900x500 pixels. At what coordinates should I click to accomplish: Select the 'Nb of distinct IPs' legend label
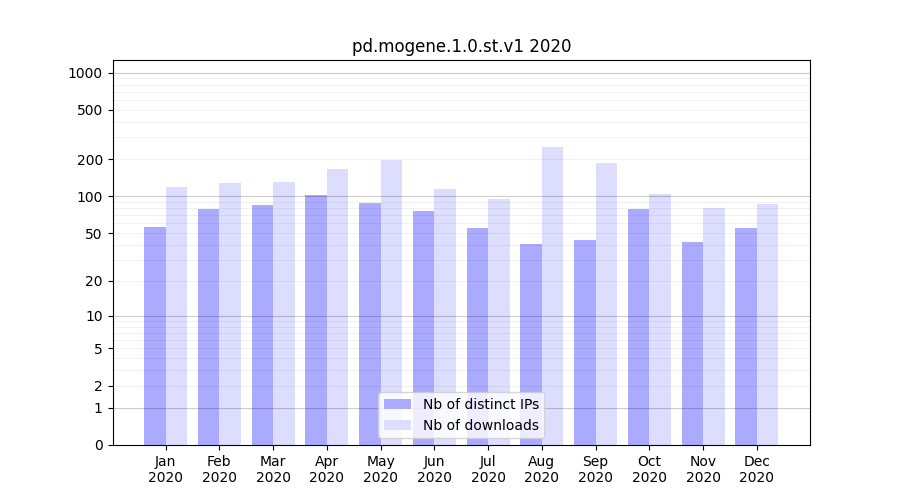480,404
